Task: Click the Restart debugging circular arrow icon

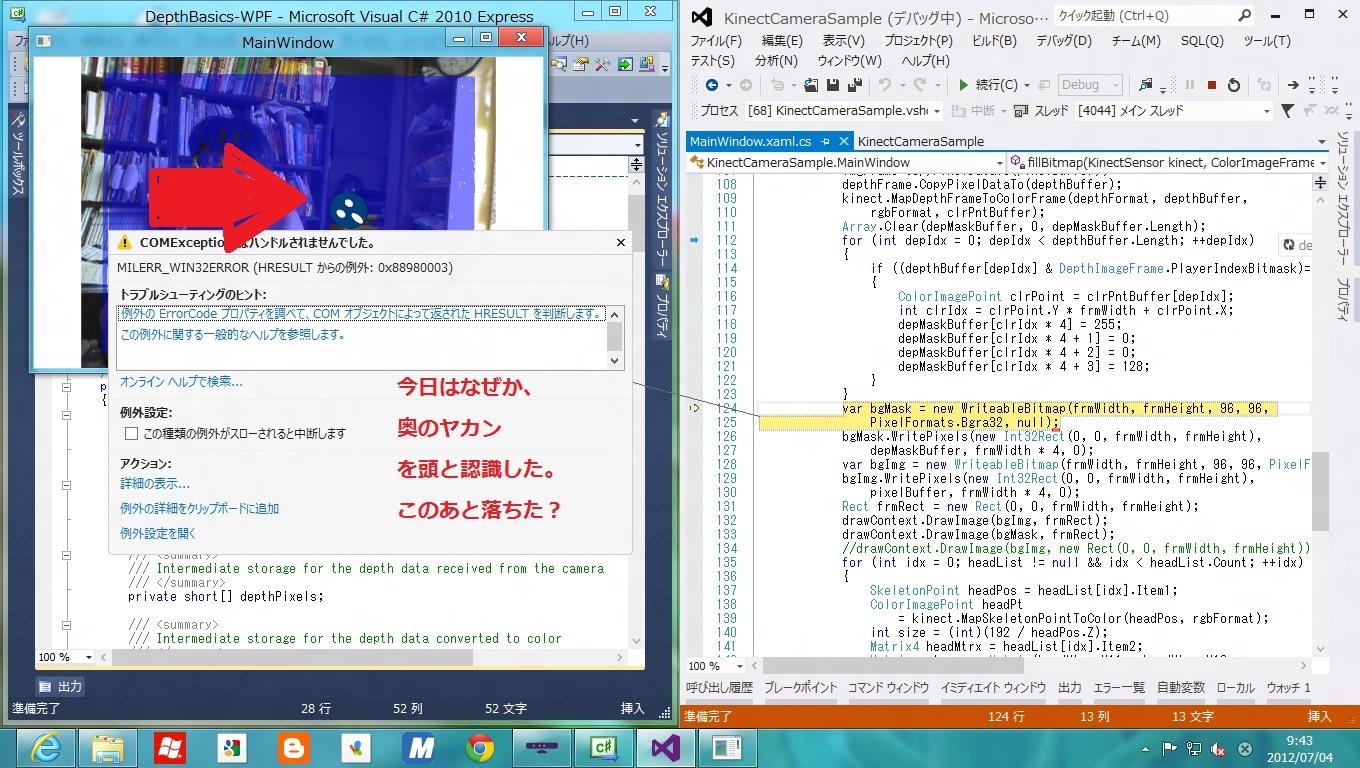Action: [1234, 85]
